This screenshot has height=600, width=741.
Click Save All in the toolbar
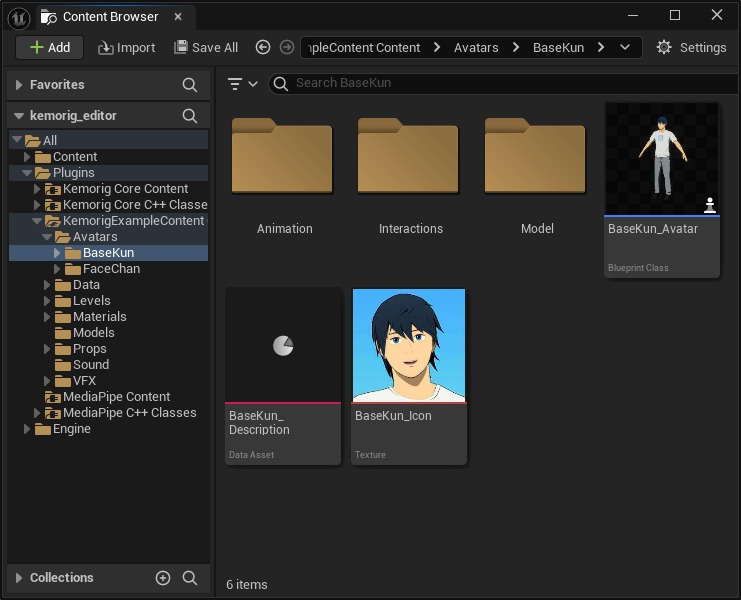point(206,47)
